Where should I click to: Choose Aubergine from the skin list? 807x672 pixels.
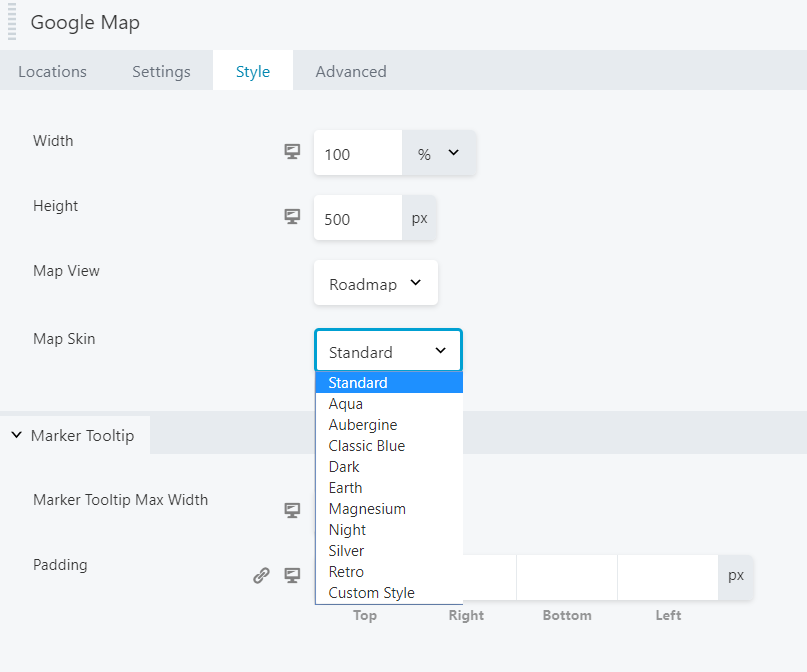[x=363, y=425]
